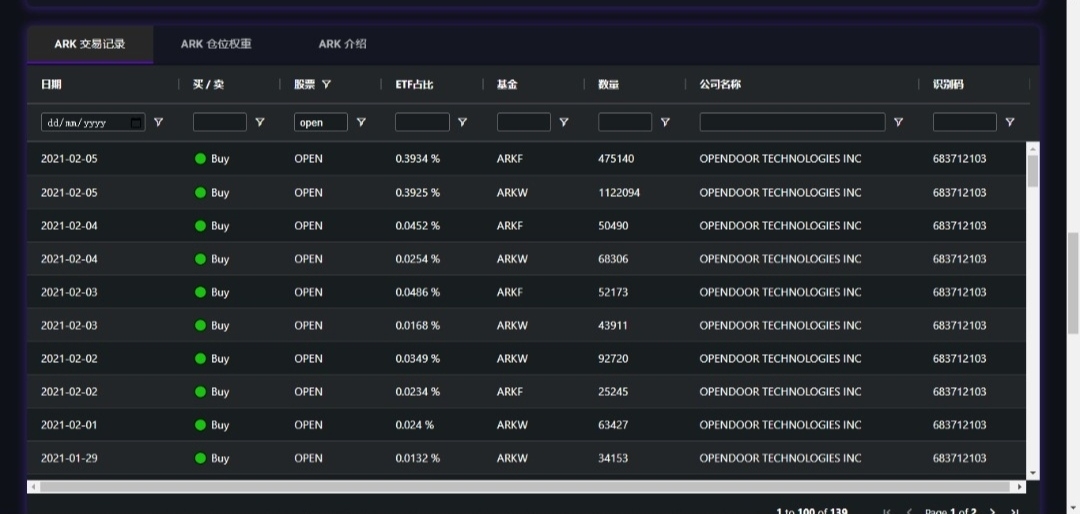
Task: Focus the ETF占比 filter input box
Action: click(x=422, y=122)
